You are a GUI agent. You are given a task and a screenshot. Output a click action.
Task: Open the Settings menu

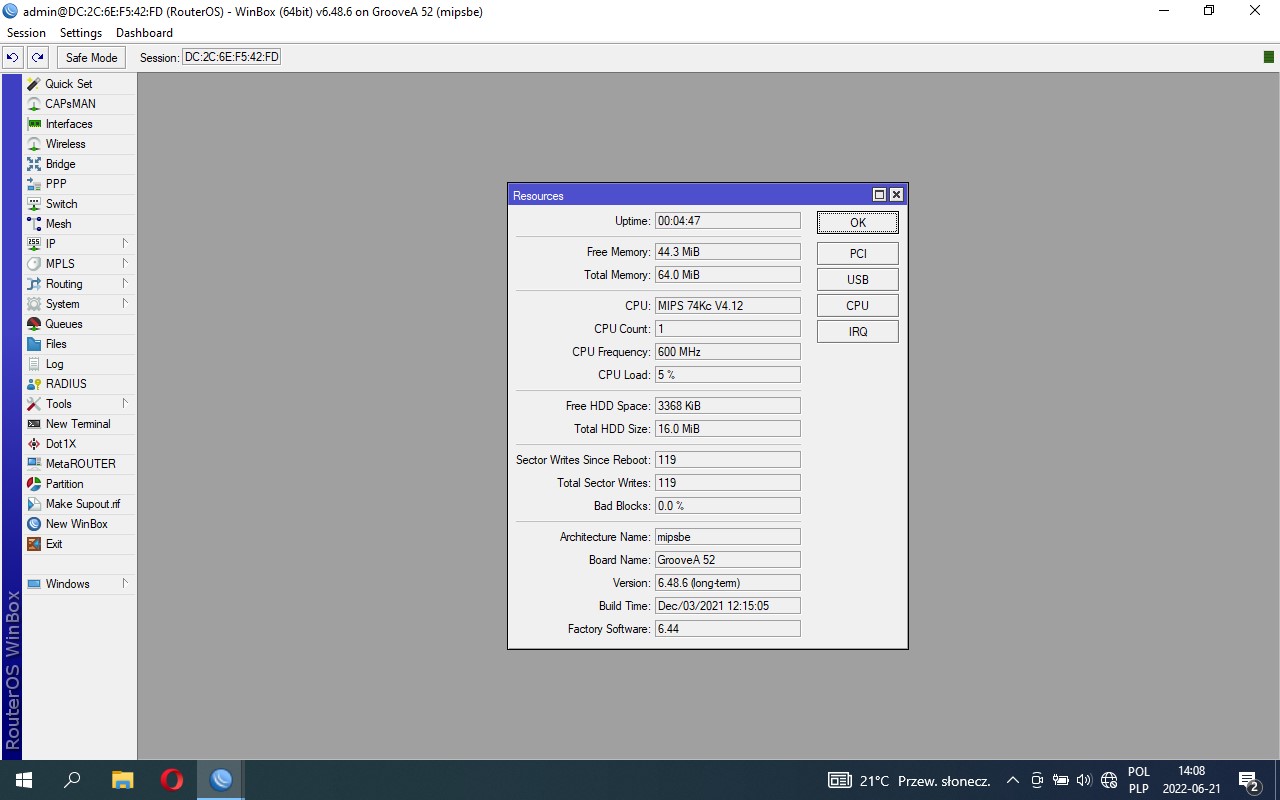coord(81,33)
